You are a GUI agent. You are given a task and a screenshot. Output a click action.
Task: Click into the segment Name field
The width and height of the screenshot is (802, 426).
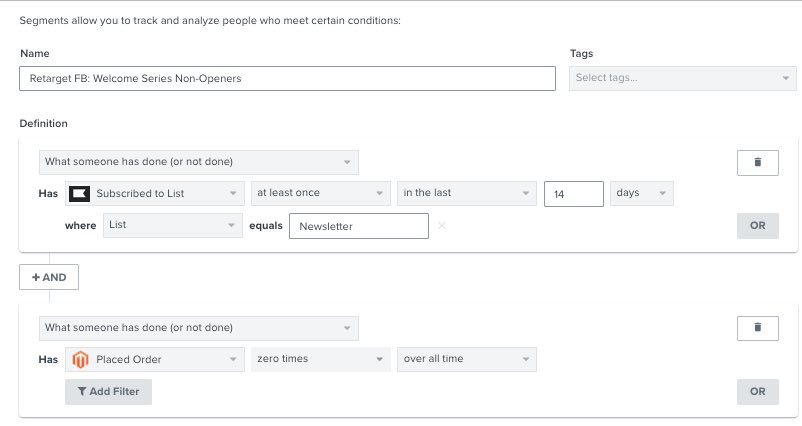coord(287,79)
